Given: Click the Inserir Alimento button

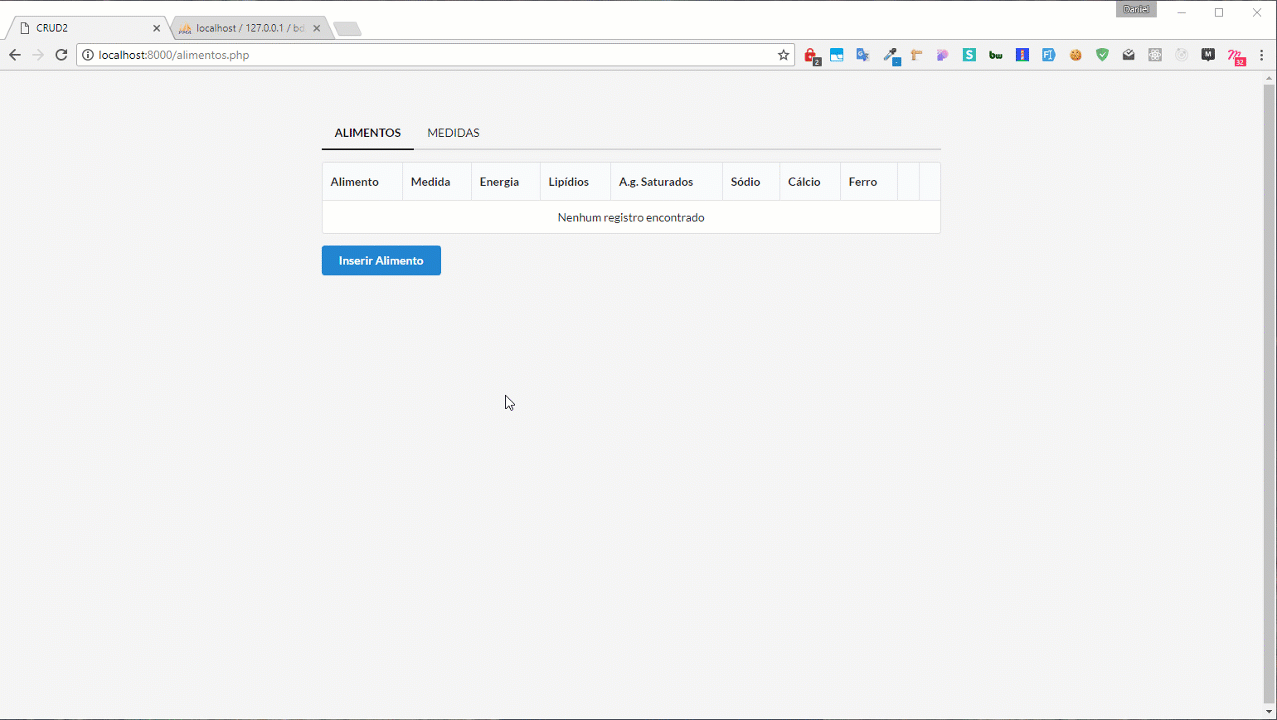Looking at the screenshot, I should [381, 260].
